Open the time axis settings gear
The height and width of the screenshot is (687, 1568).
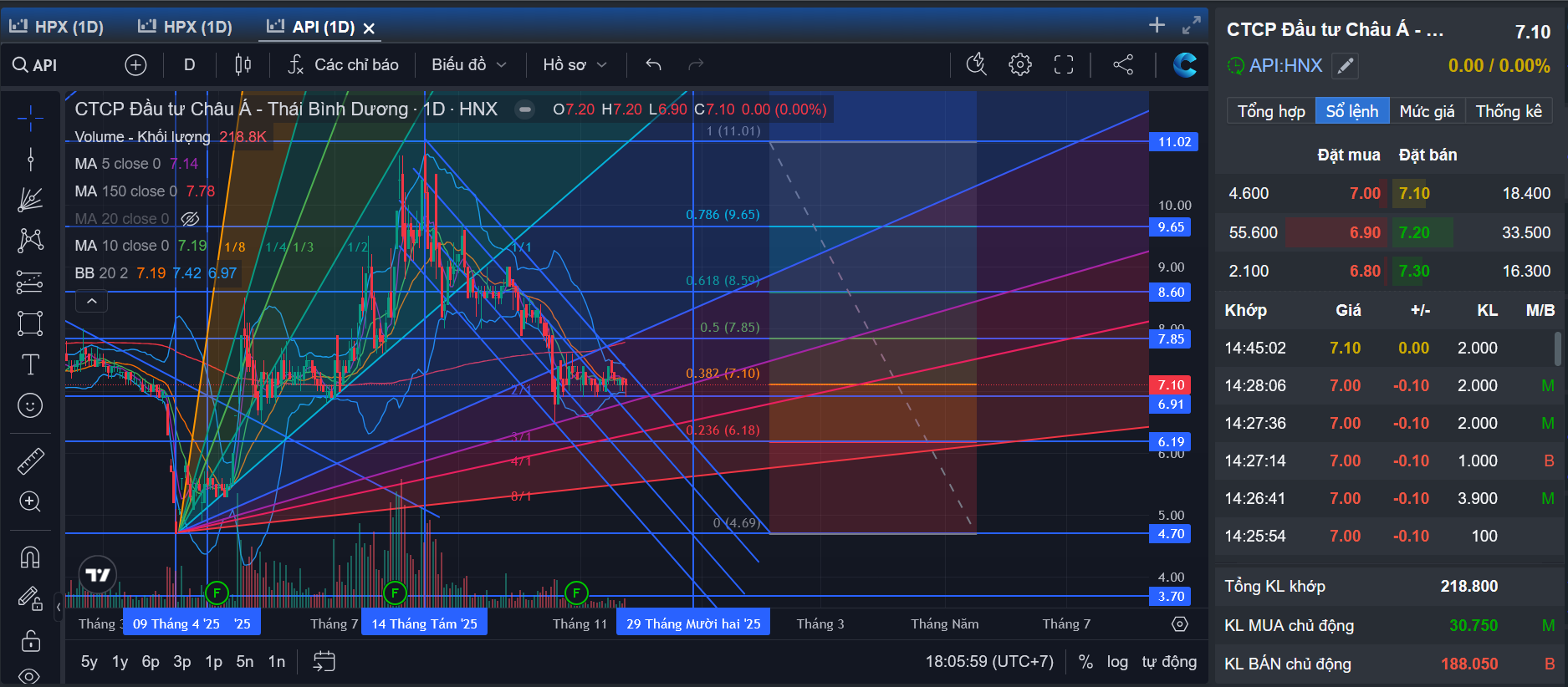1180,624
